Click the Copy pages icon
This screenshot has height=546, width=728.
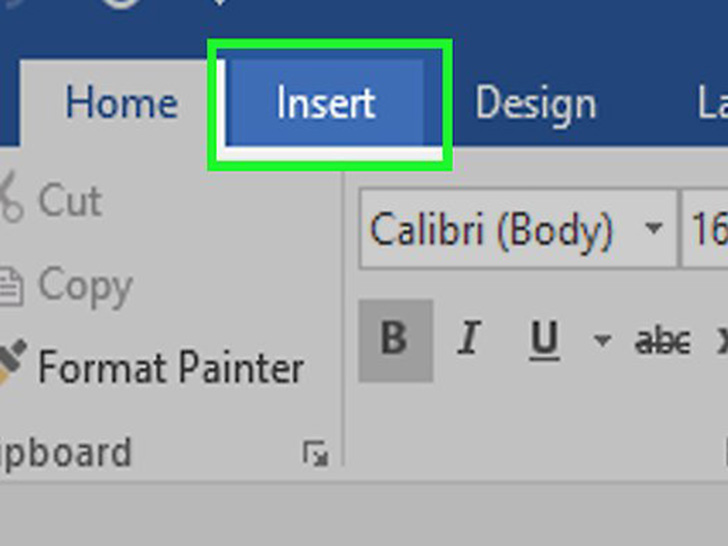click(x=9, y=287)
